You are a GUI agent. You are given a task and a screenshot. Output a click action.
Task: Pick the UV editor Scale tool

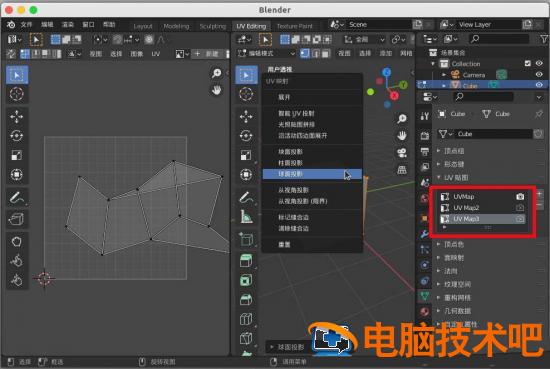click(x=17, y=155)
